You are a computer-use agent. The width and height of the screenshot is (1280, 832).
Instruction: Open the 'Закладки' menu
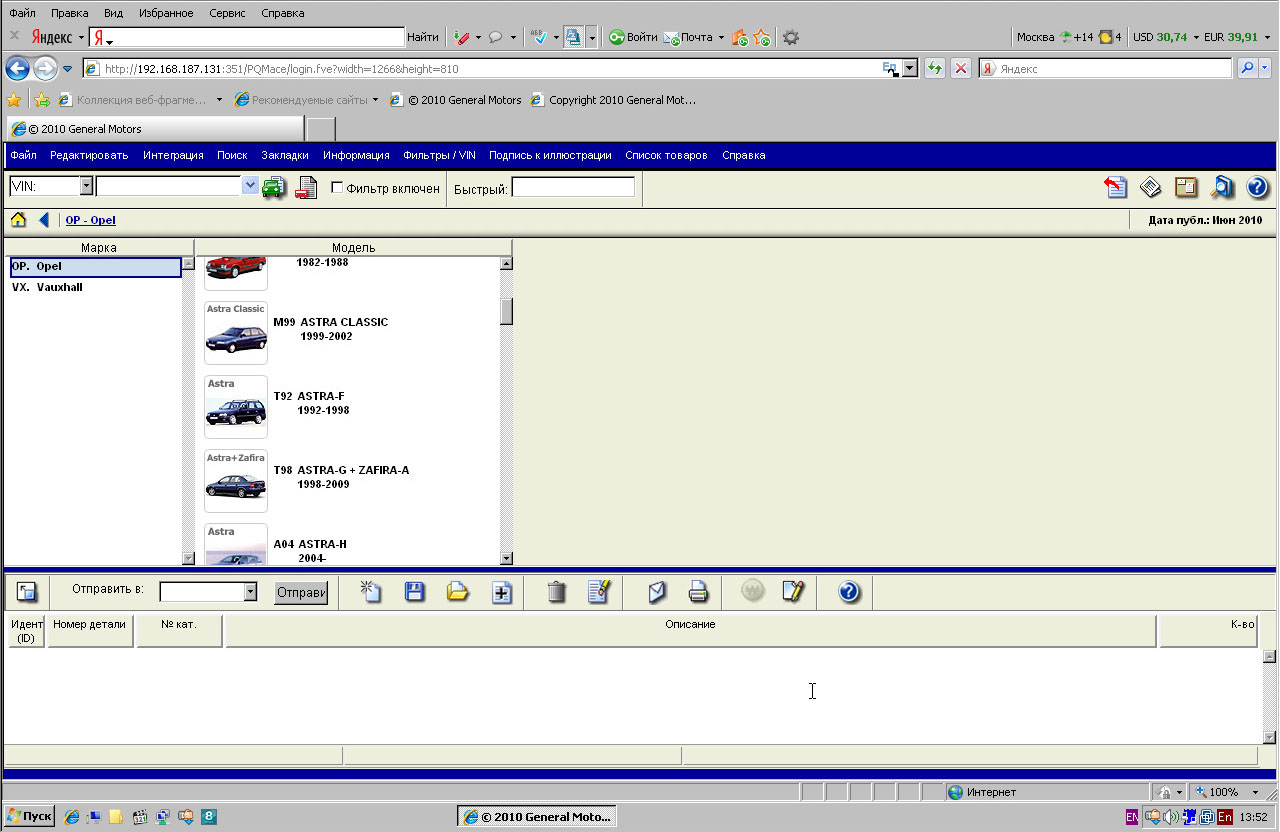click(x=285, y=155)
